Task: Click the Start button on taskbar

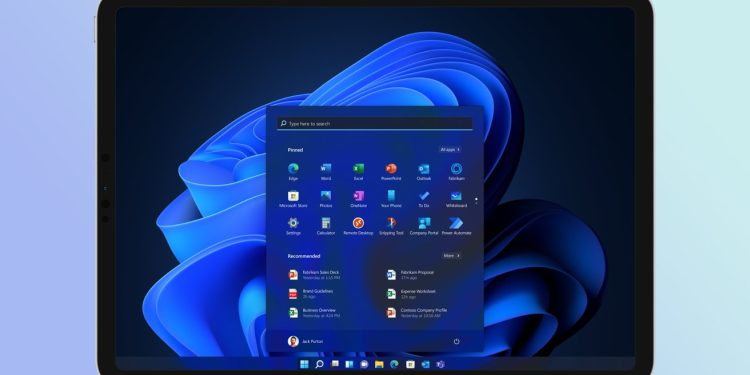Action: point(304,364)
